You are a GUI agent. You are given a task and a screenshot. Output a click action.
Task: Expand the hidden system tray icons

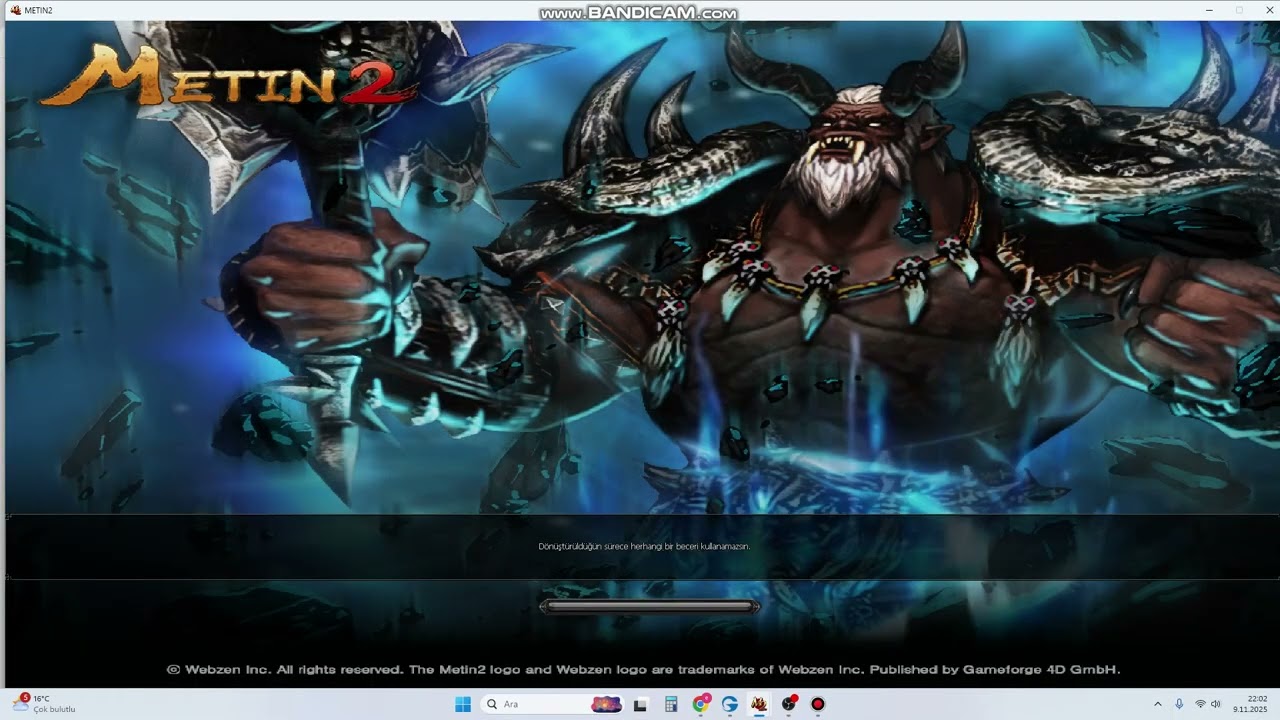tap(1158, 704)
